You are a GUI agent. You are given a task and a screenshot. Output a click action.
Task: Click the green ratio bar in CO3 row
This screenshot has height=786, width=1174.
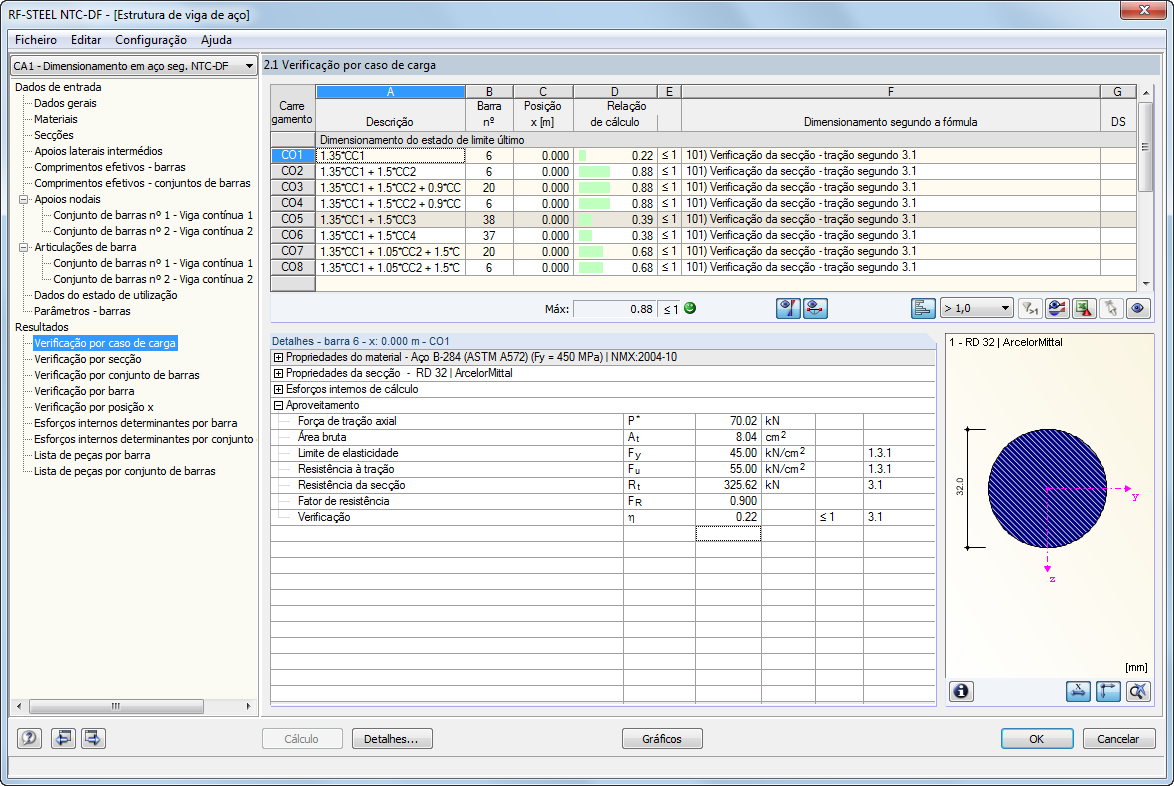pyautogui.click(x=594, y=188)
